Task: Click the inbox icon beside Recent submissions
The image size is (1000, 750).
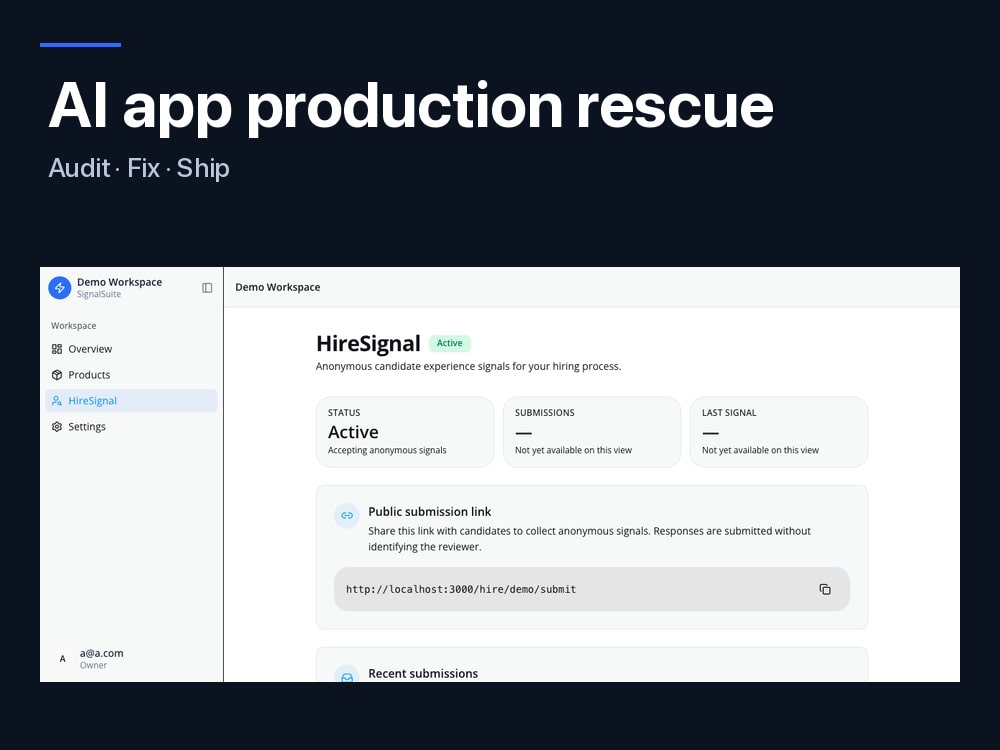Action: (347, 675)
